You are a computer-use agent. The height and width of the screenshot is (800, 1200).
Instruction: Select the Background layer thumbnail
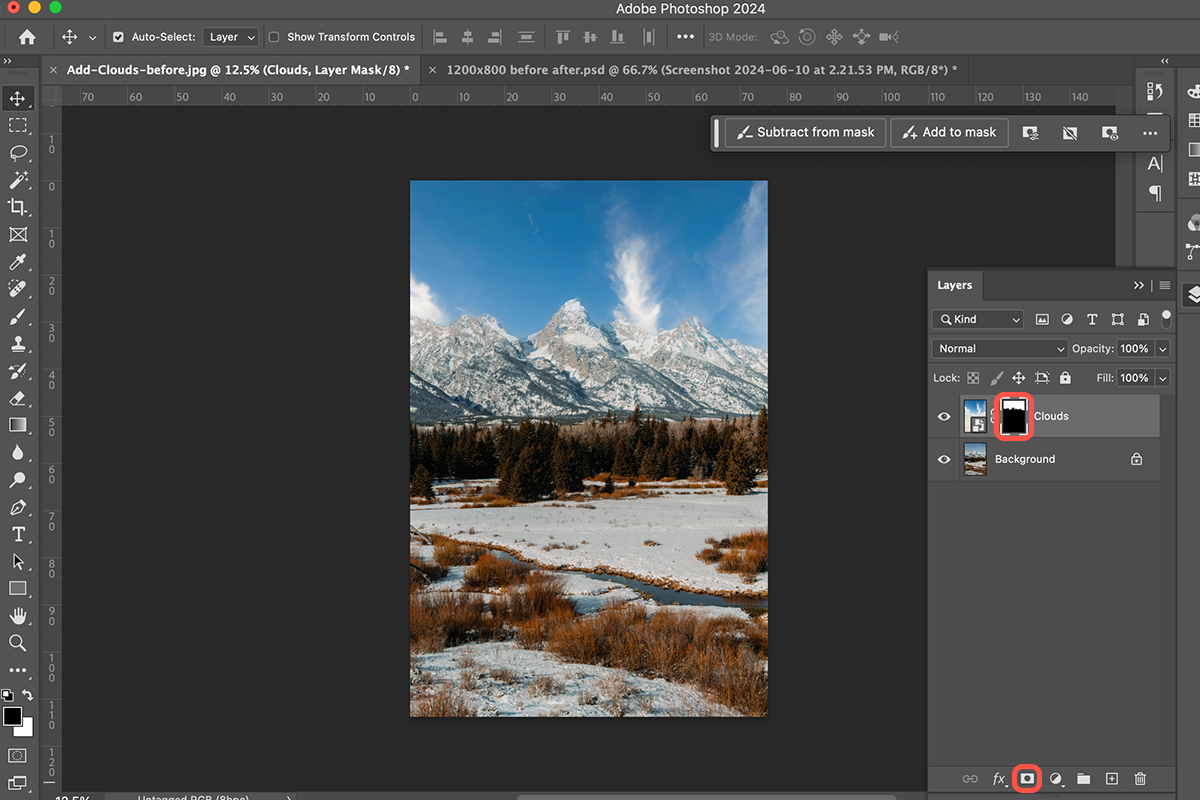tap(975, 459)
